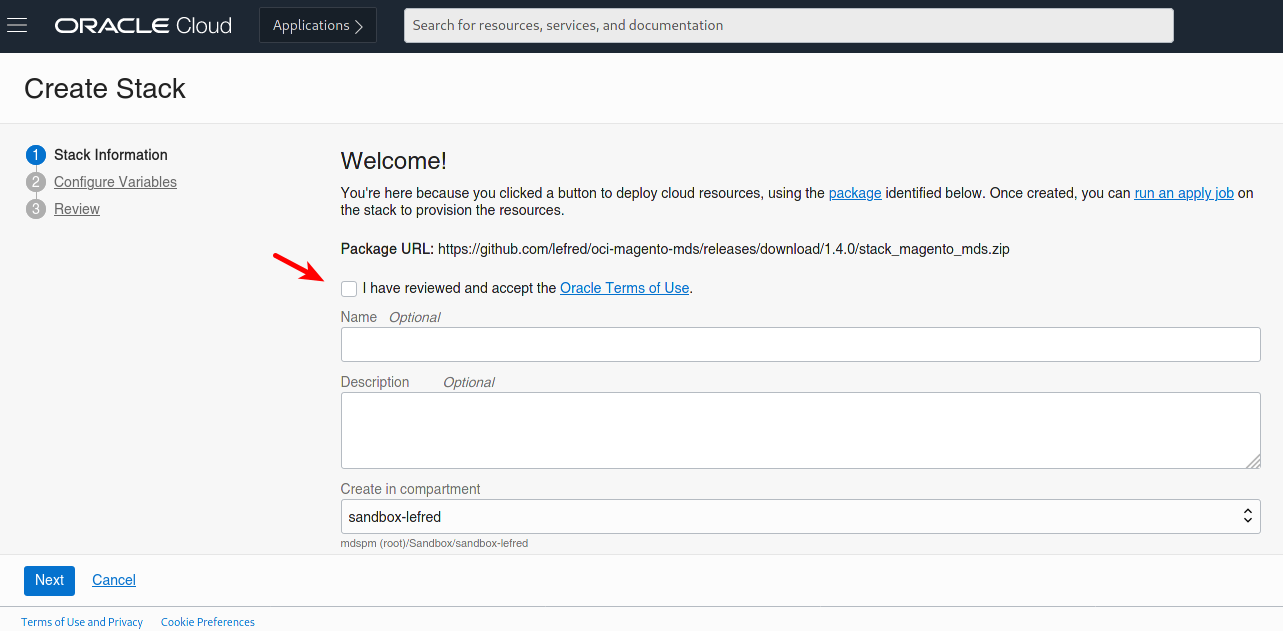Open the run an apply job link

pos(1183,193)
